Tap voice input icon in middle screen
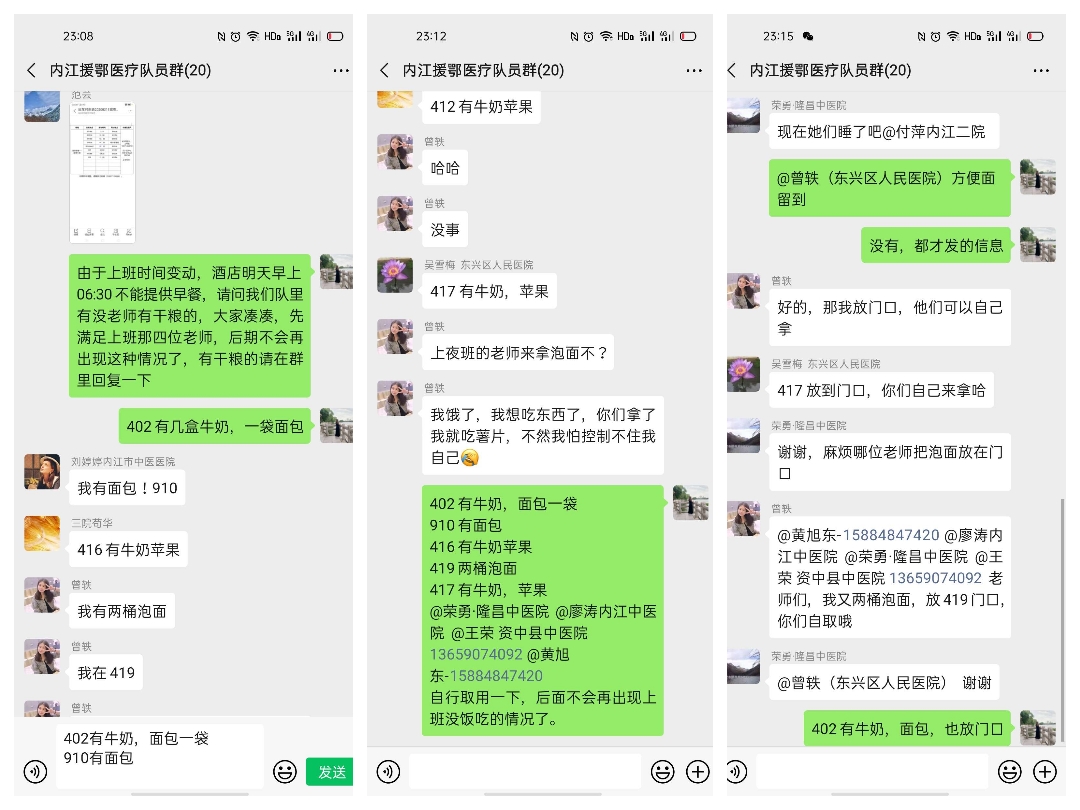The width and height of the screenshot is (1080, 810). pos(388,771)
